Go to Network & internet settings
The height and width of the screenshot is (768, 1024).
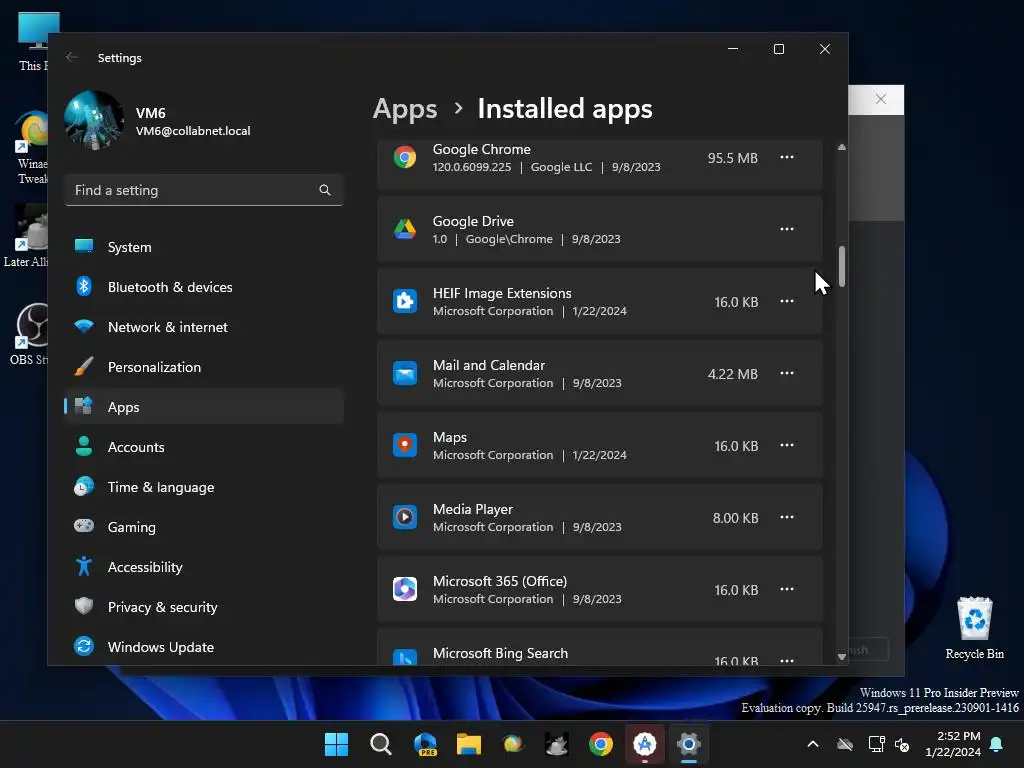203,327
